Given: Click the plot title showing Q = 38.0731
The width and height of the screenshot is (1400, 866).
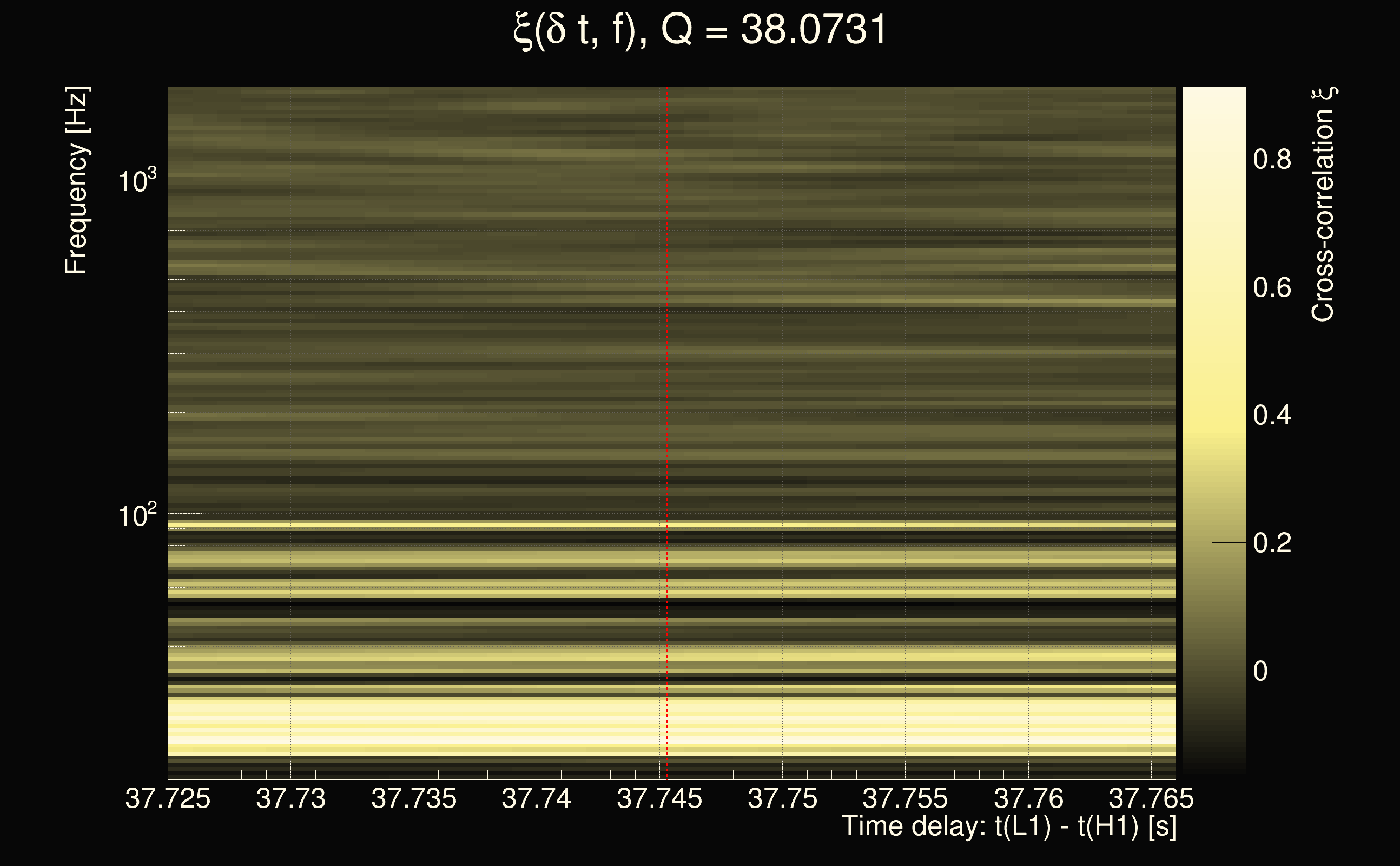Looking at the screenshot, I should (699, 30).
